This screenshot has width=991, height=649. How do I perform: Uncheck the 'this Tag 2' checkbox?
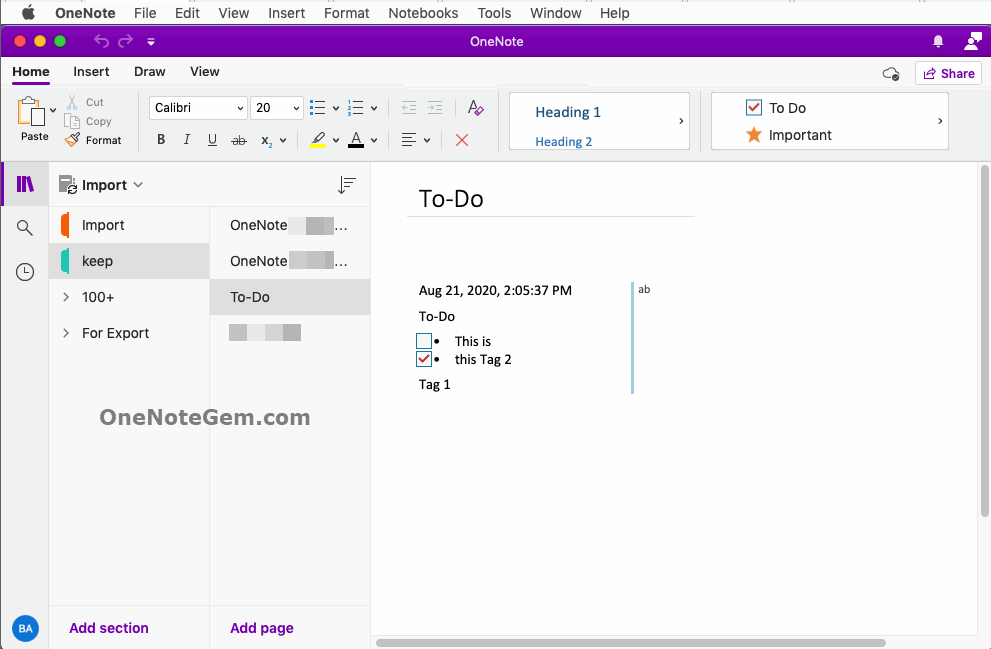424,359
